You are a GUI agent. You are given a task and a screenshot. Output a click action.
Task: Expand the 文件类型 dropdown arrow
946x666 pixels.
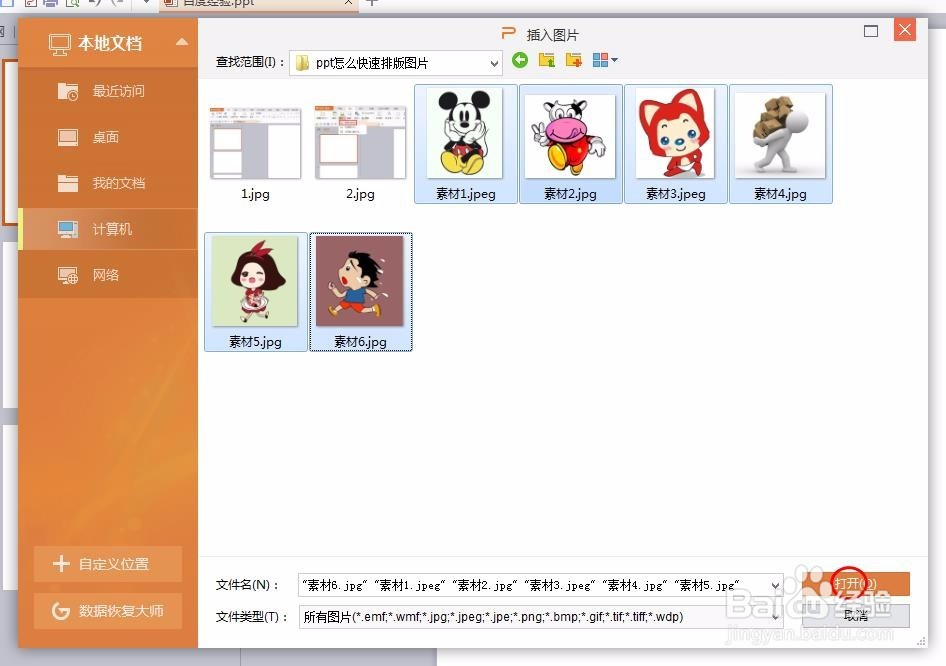pos(776,617)
